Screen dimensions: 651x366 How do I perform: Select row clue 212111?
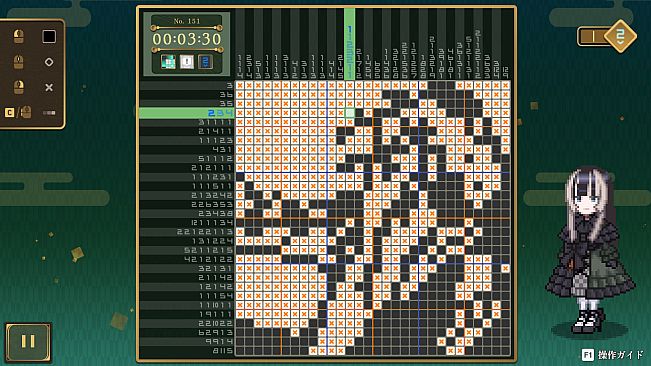187,168
